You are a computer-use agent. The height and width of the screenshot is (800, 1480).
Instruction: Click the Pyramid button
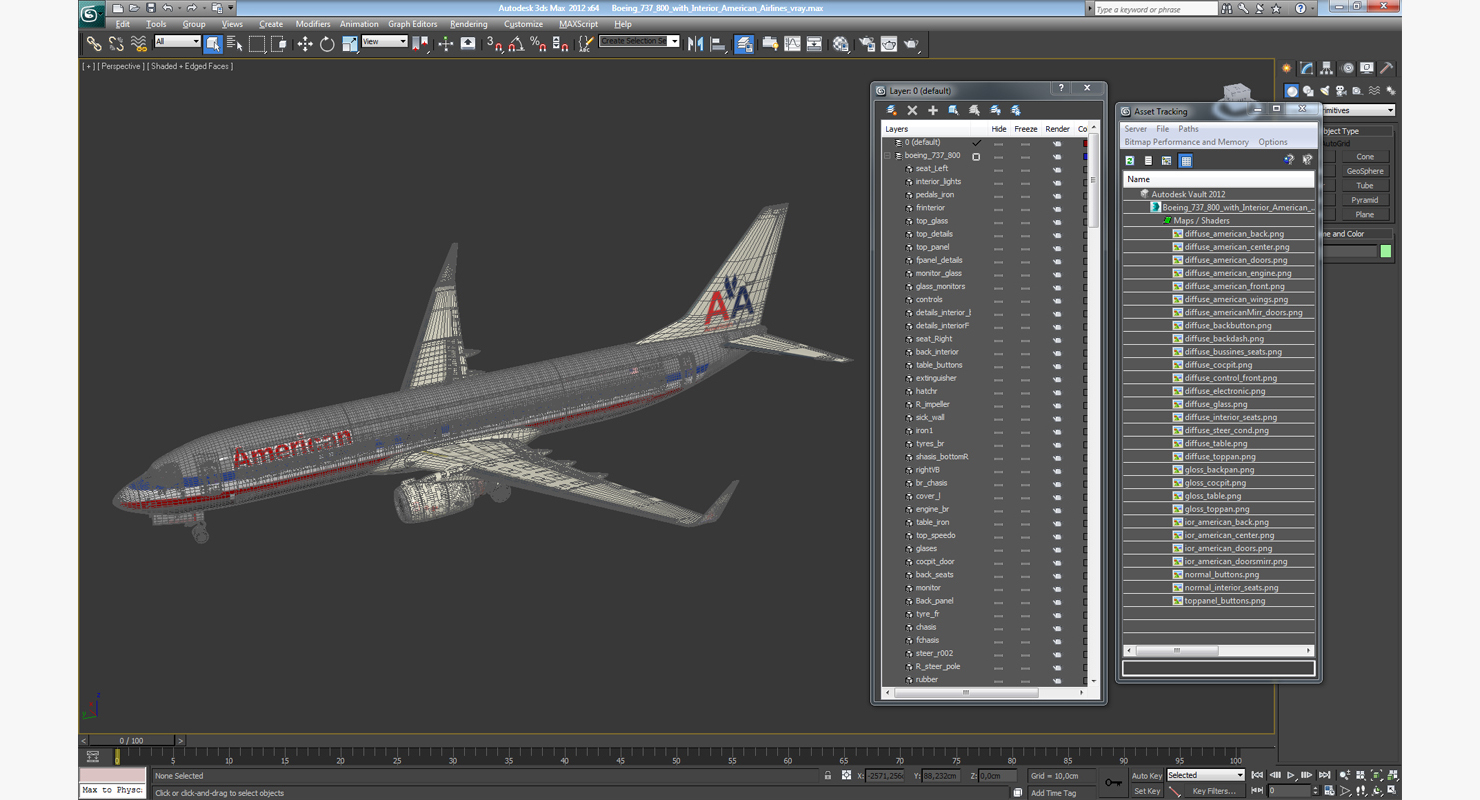(1365, 200)
